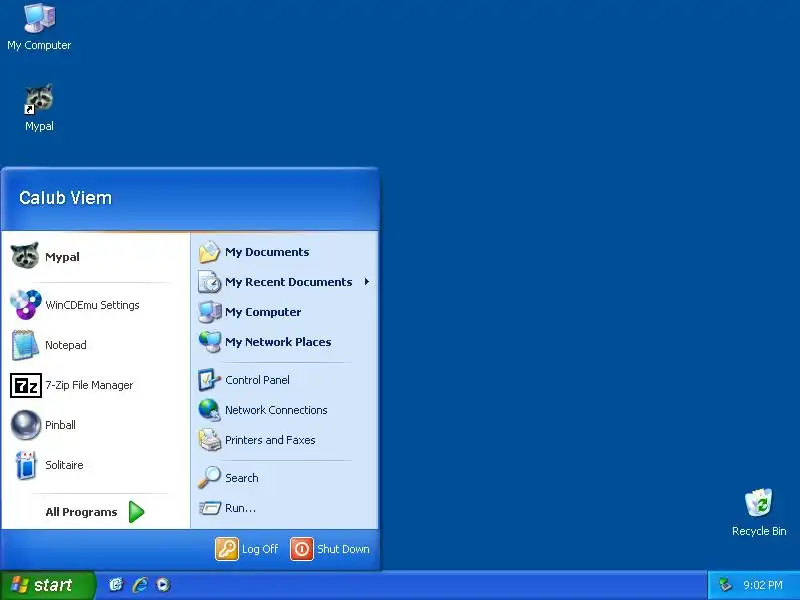Expand All Programs with the green arrow
Screen dimensions: 800x600
136,512
